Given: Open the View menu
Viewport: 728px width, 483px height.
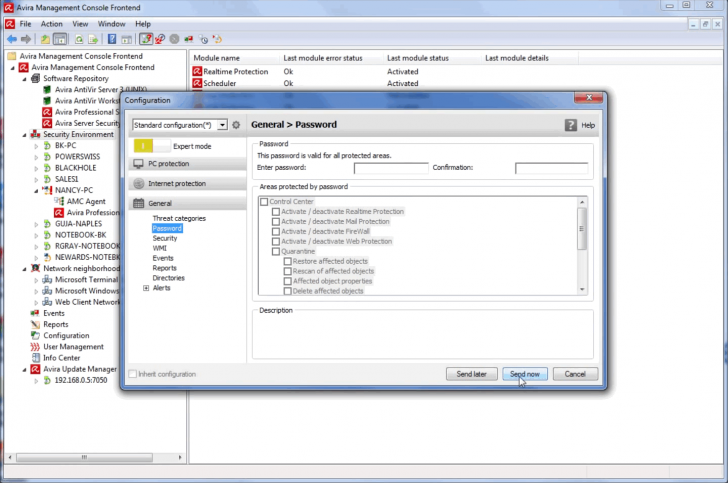Looking at the screenshot, I should click(80, 24).
